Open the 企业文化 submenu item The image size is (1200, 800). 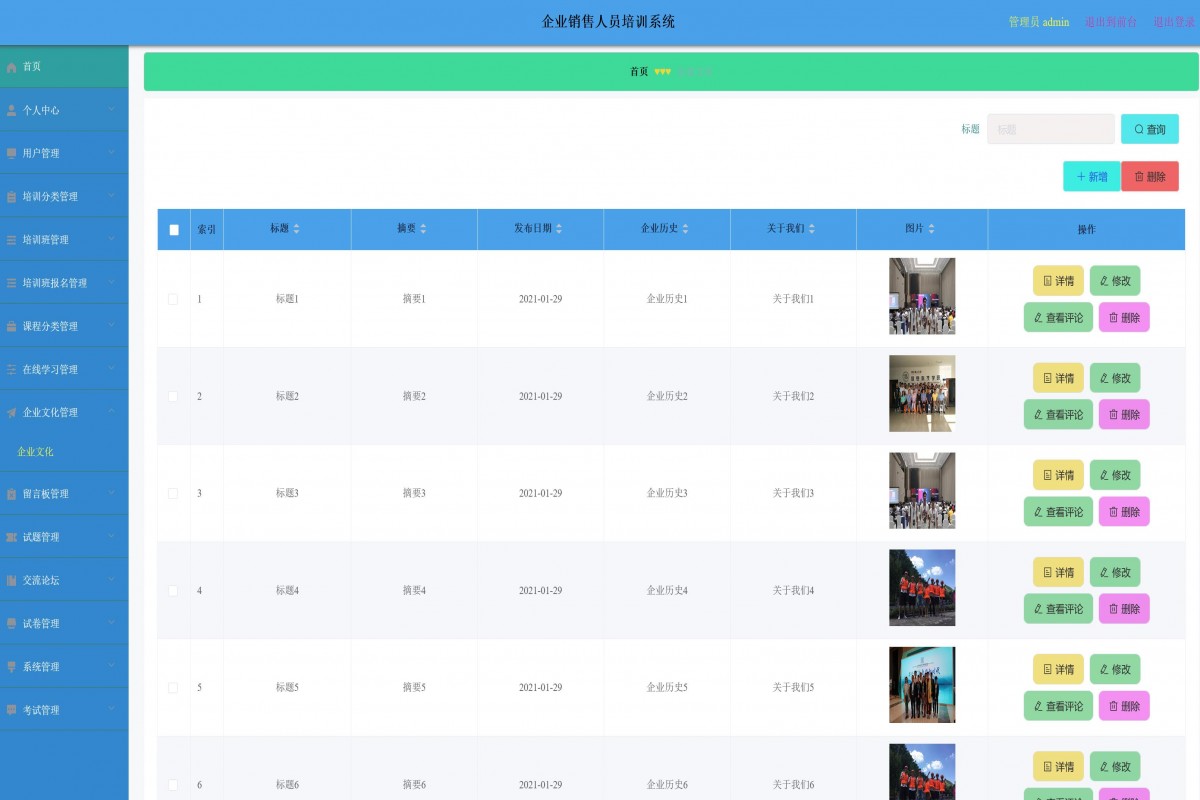(36, 452)
